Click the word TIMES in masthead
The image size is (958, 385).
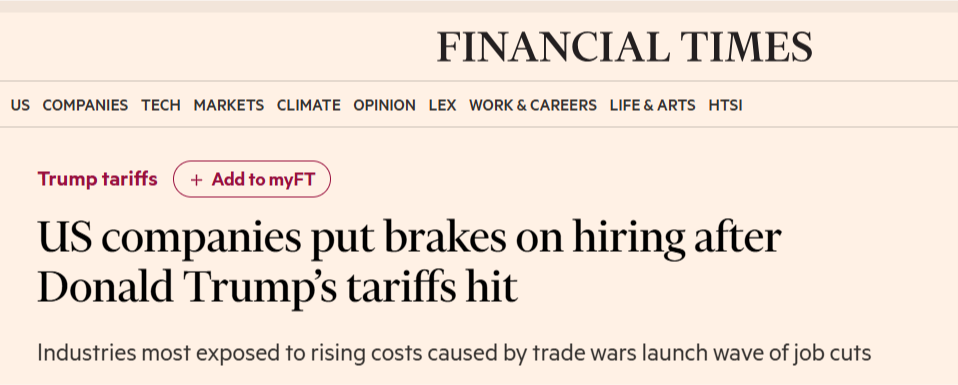[746, 47]
